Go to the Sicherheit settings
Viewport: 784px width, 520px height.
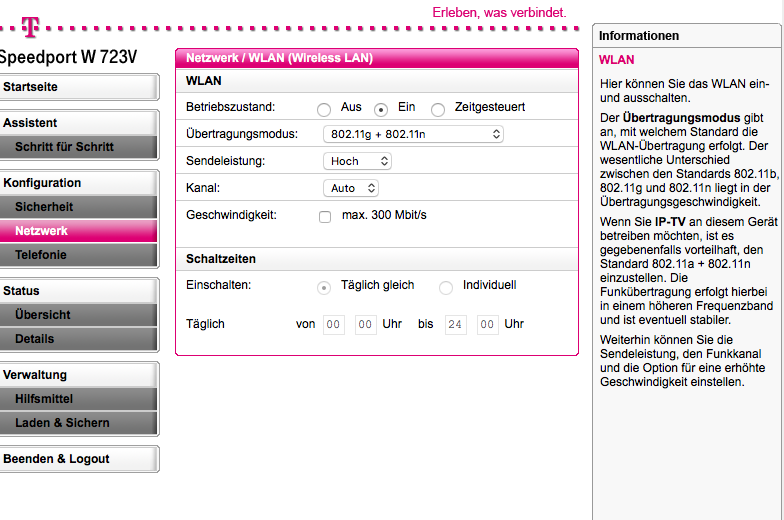pyautogui.click(x=78, y=207)
